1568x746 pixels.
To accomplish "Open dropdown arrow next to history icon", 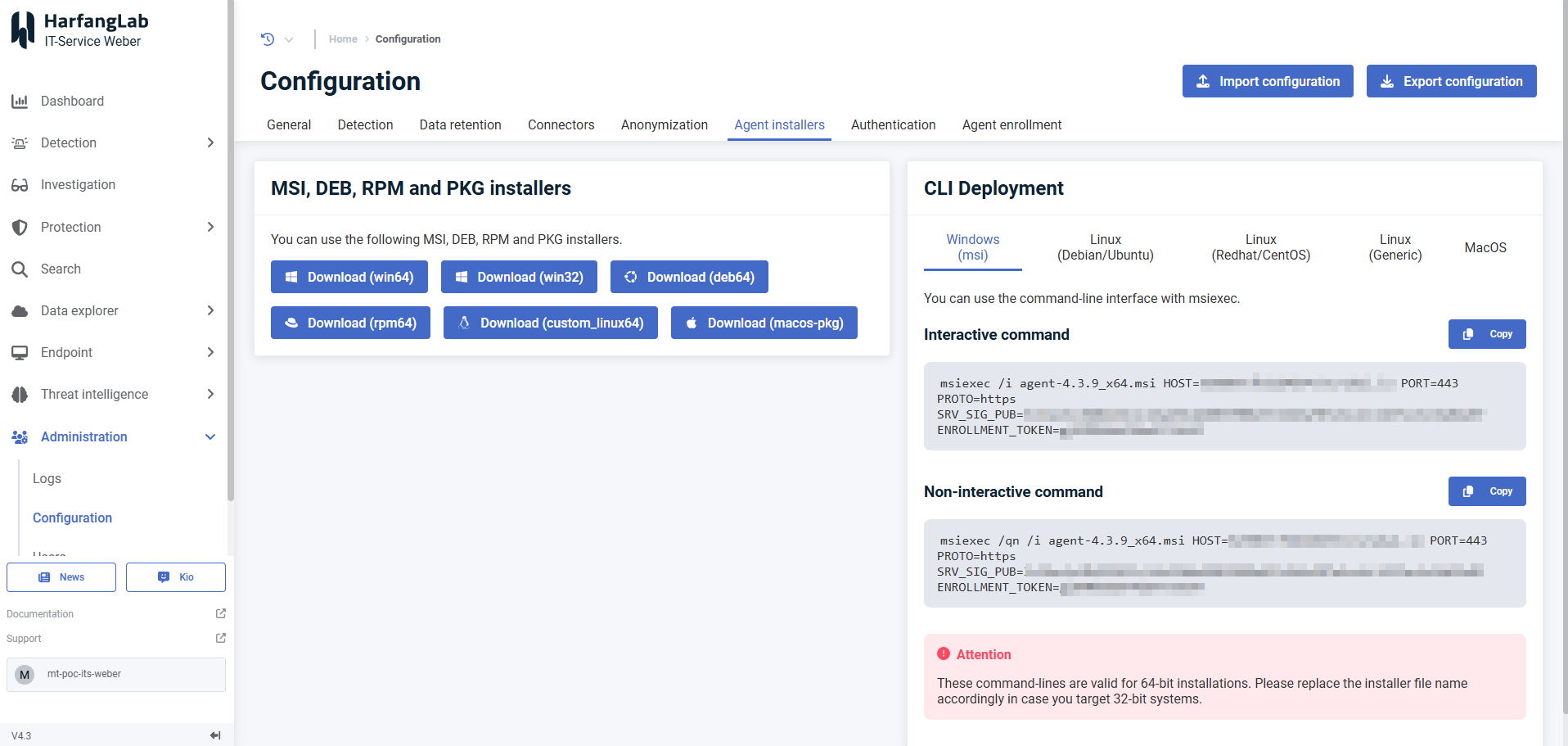I will (x=289, y=39).
